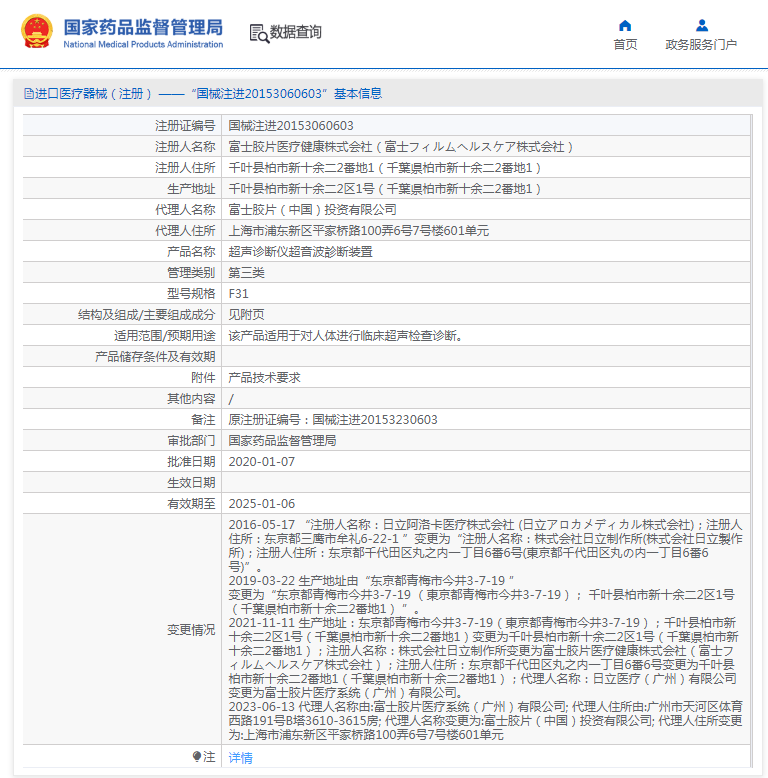Click the 变更情况 field label
Image resolution: width=768 pixels, height=778 pixels.
tap(191, 630)
